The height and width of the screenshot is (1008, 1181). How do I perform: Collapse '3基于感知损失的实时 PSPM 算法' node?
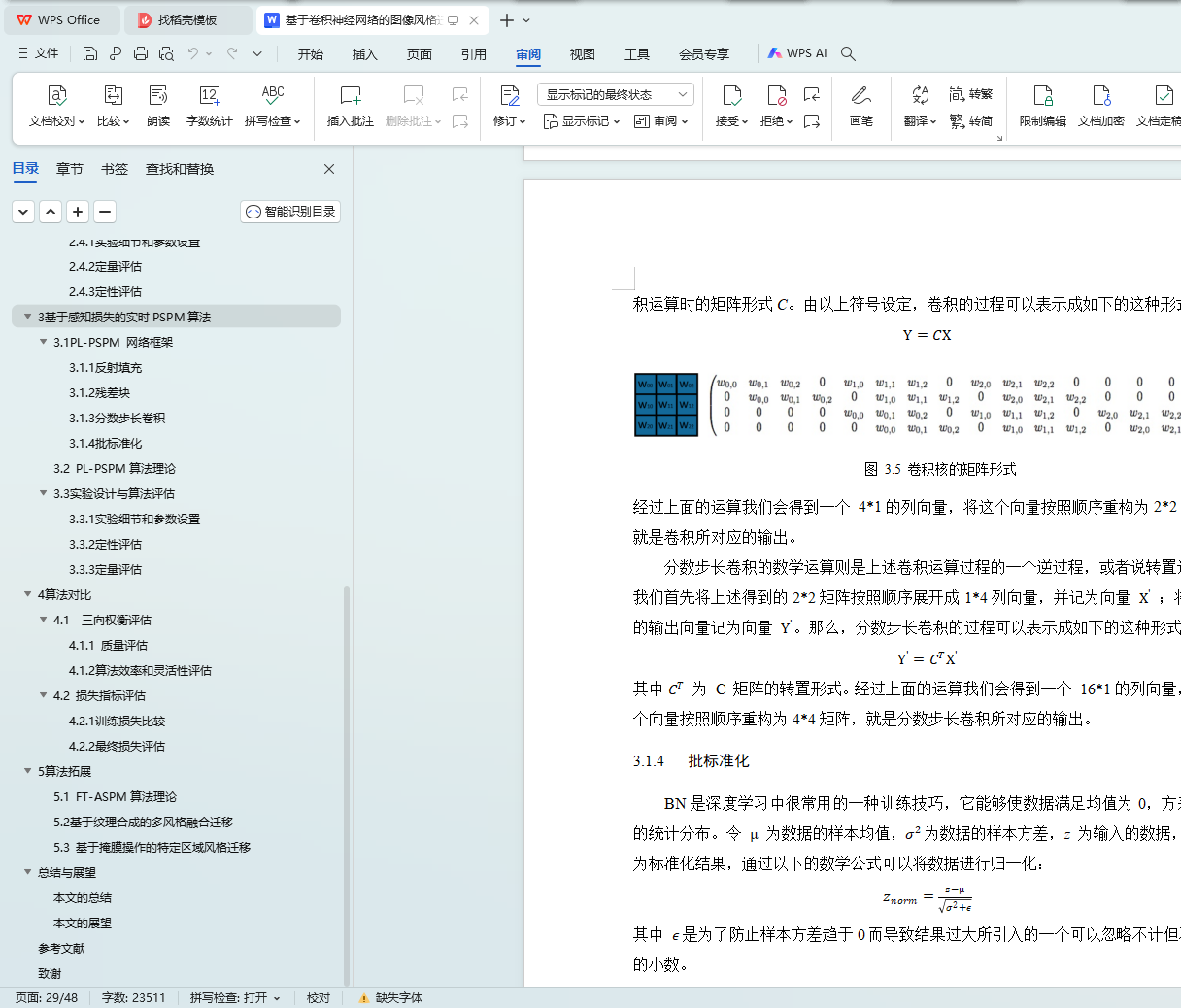[x=27, y=317]
